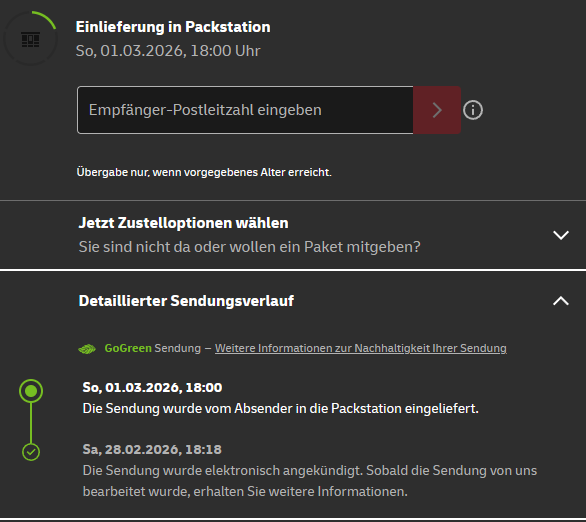This screenshot has width=586, height=522.
Task: Click 'Sie sind nicht da oder wollen ein Paket mitgeben?'
Action: (x=250, y=247)
